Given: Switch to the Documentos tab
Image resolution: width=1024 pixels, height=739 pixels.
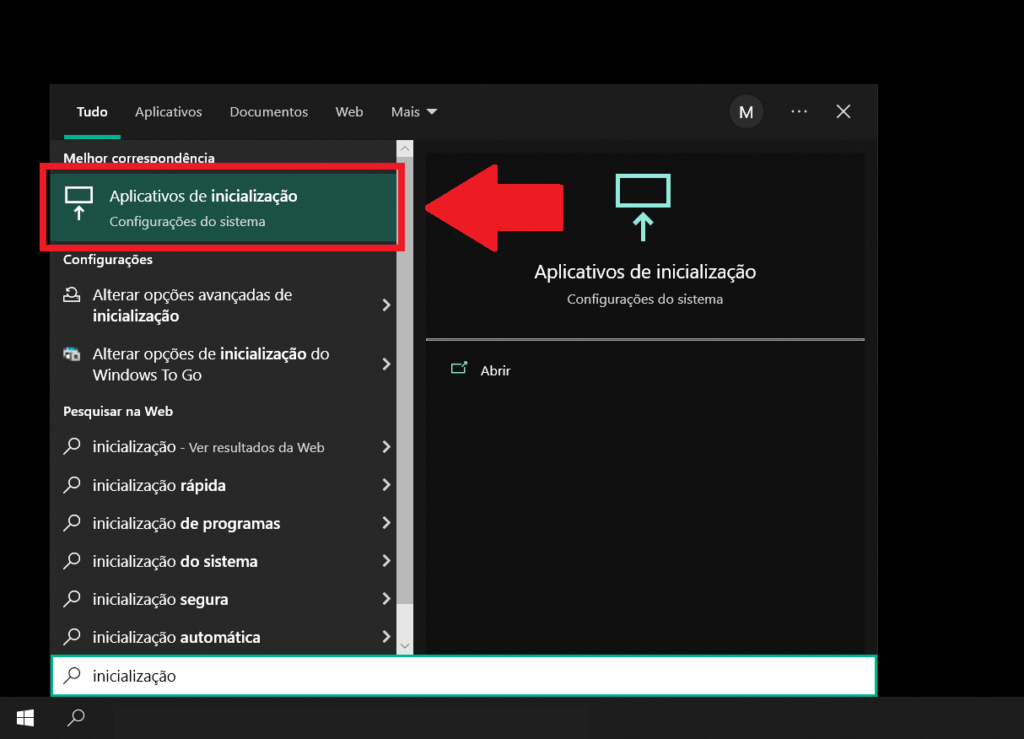Looking at the screenshot, I should (268, 112).
